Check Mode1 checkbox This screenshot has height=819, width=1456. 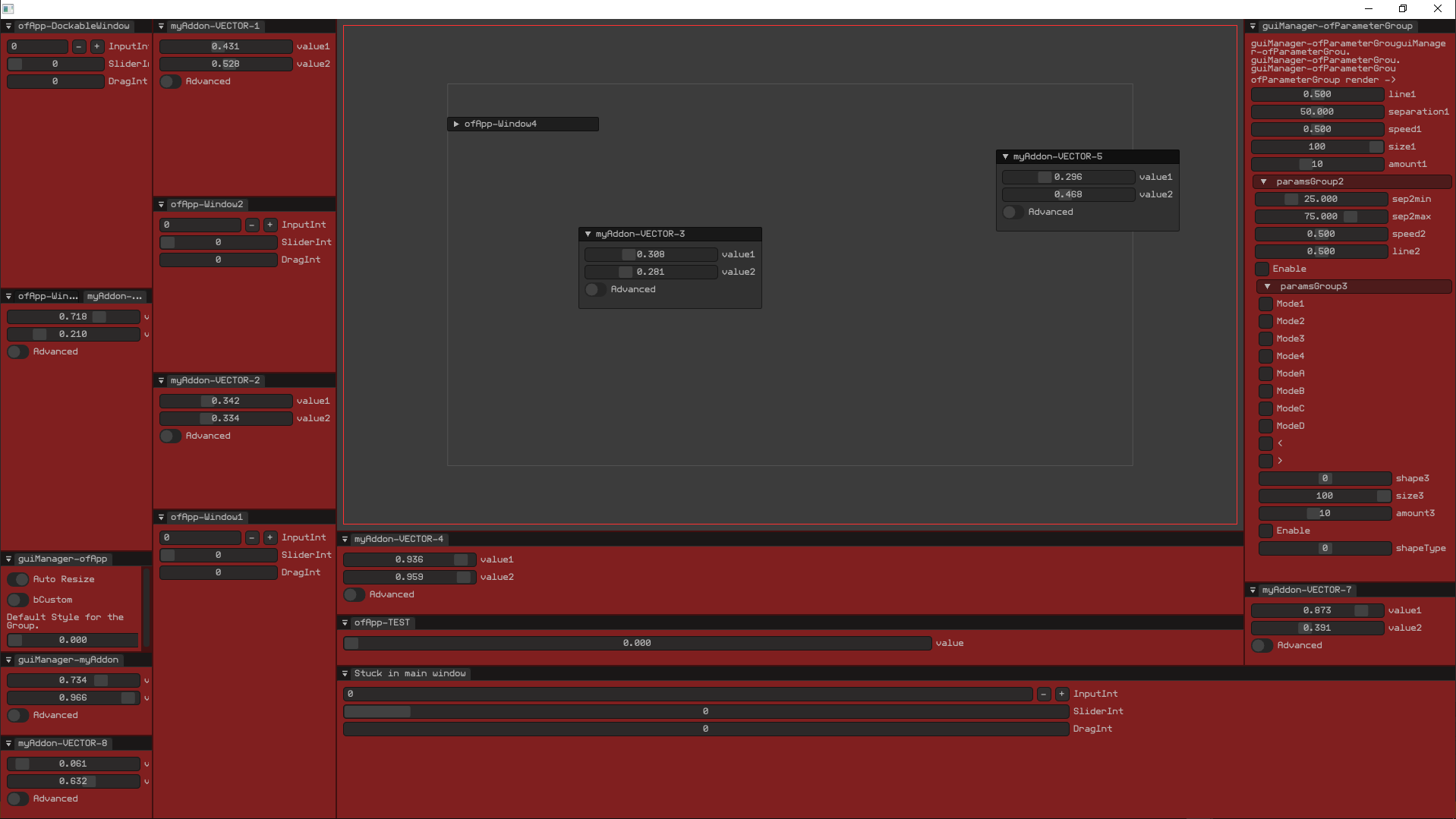coord(1266,304)
